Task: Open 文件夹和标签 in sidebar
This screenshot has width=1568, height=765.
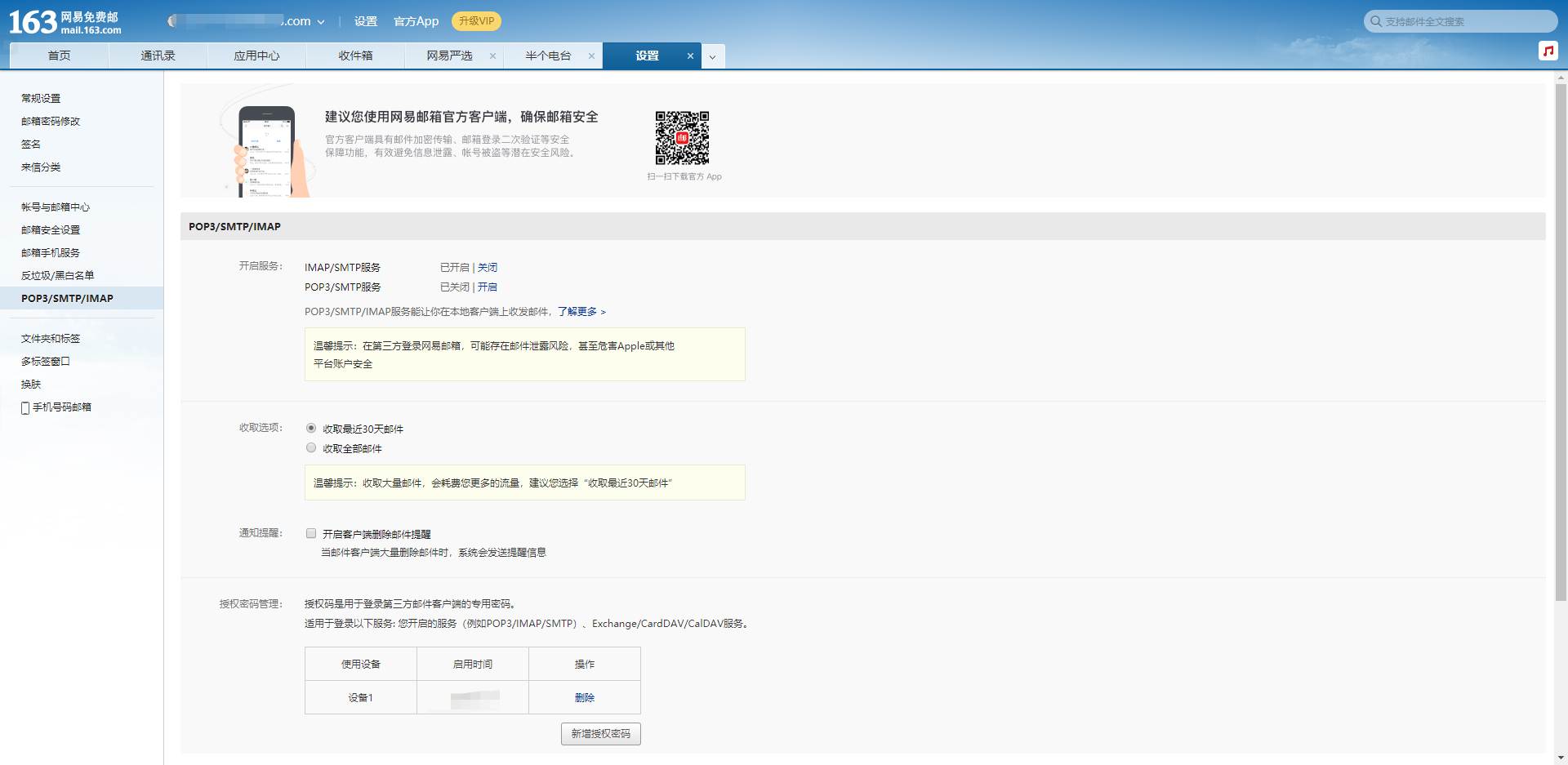Action: point(51,339)
